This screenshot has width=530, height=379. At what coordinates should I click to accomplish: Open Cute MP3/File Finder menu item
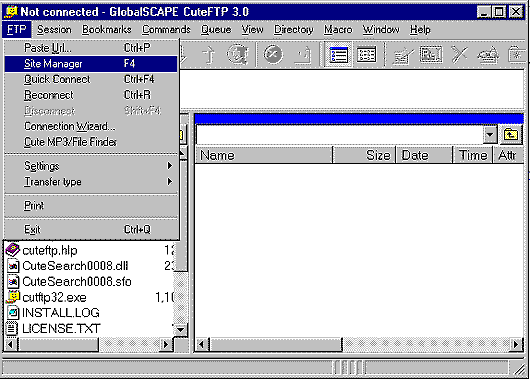91,142
